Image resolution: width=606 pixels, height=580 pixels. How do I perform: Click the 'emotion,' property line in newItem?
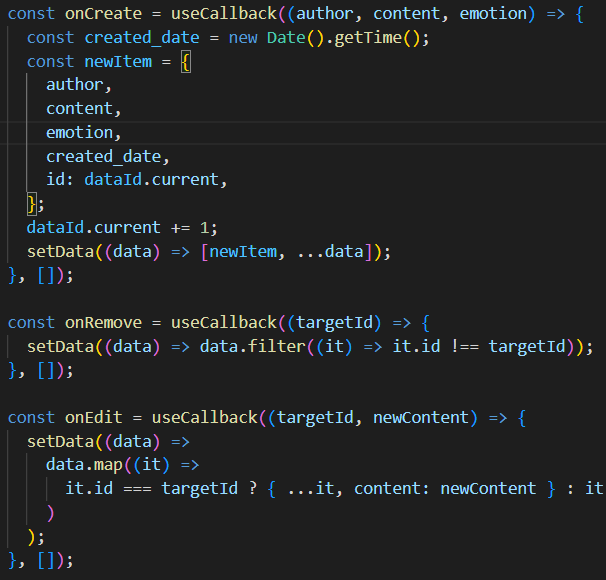point(83,133)
